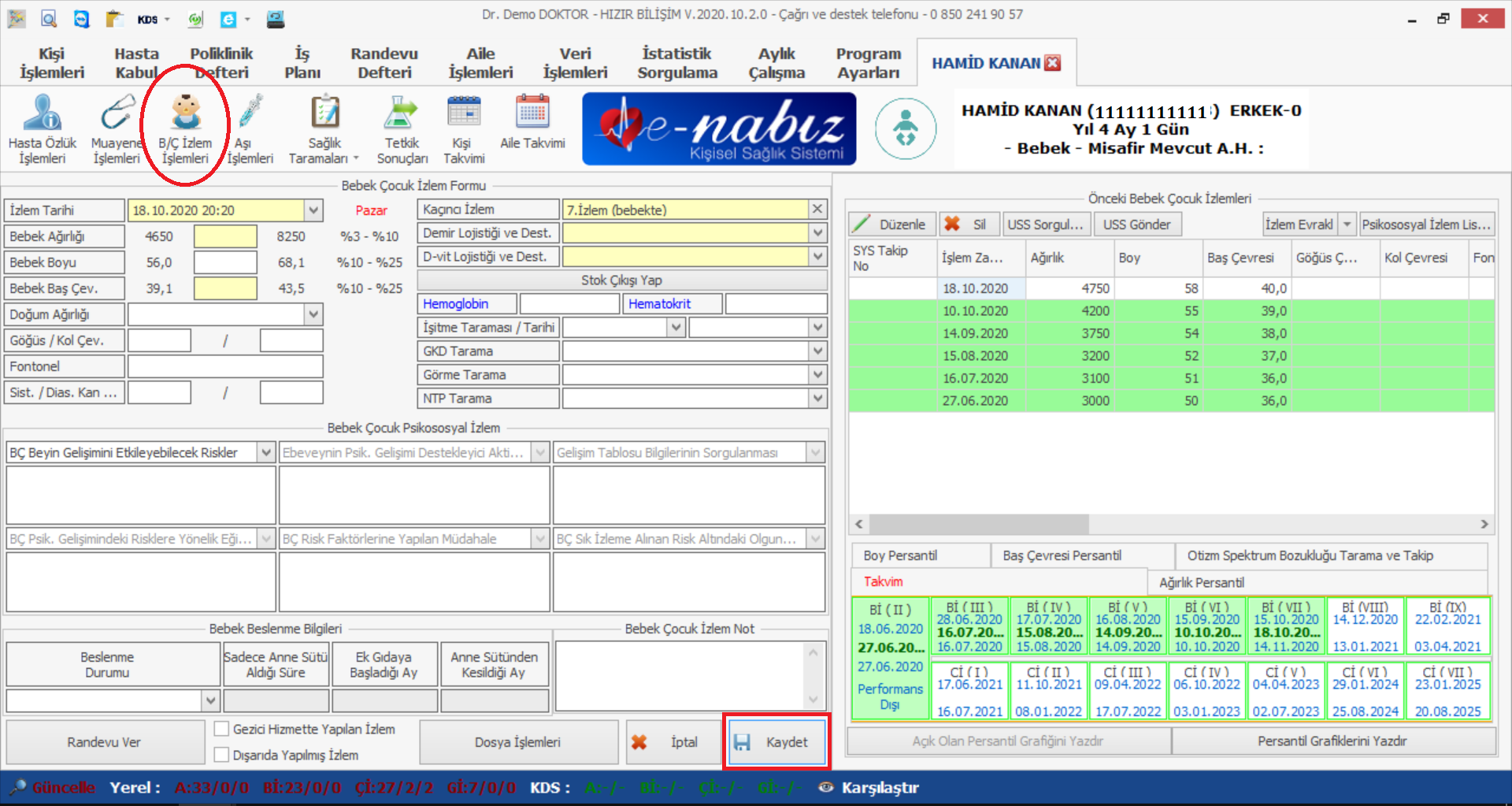Switch to the Boy Persantil tab

tap(900, 555)
